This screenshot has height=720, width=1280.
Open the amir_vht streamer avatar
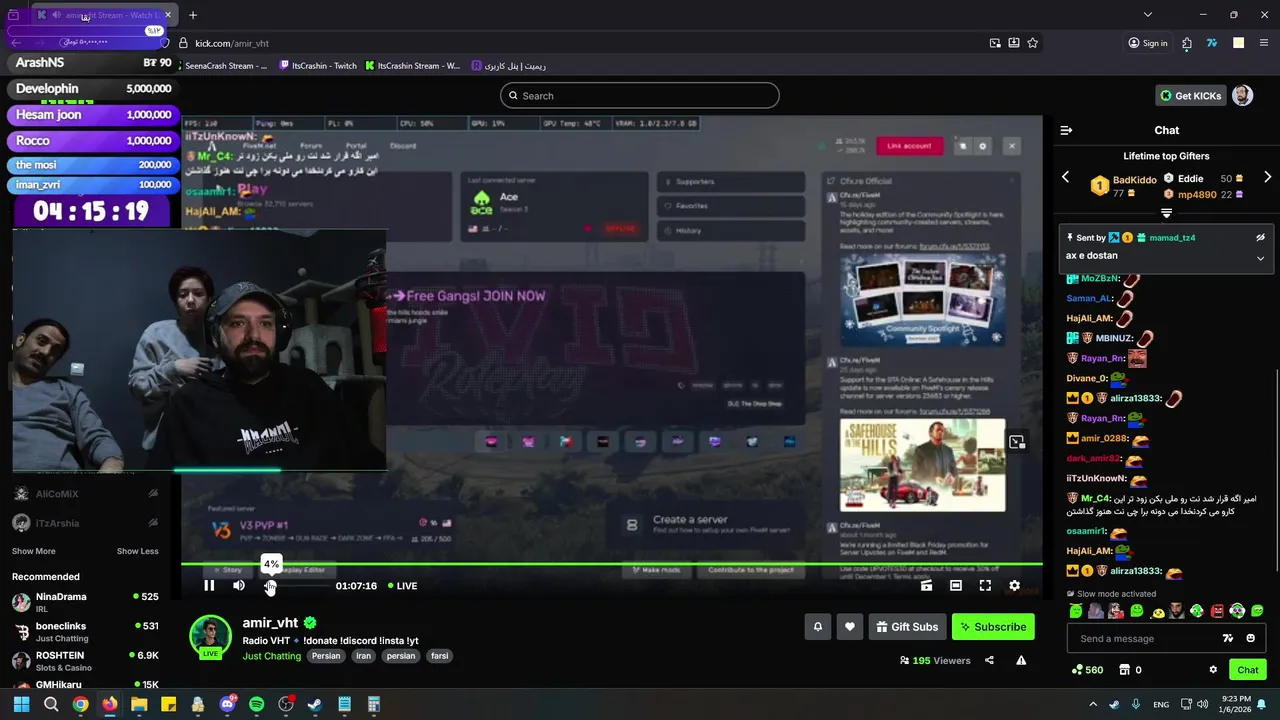[210, 636]
